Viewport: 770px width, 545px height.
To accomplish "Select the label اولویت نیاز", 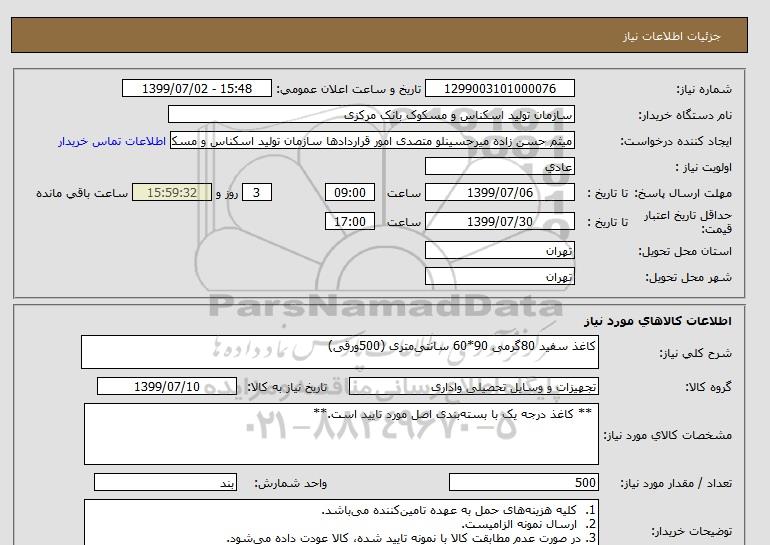I will tap(704, 167).
